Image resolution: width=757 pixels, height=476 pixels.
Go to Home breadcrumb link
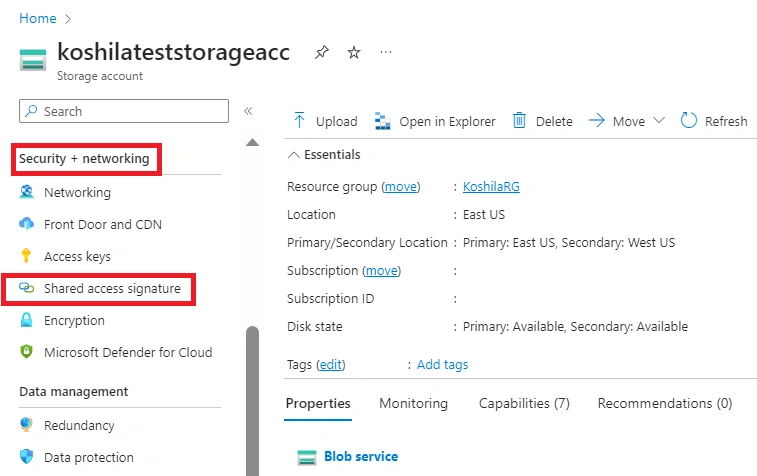(x=38, y=18)
